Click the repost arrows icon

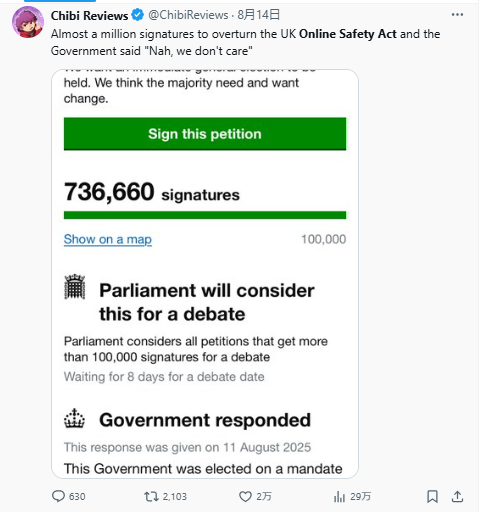tap(151, 497)
